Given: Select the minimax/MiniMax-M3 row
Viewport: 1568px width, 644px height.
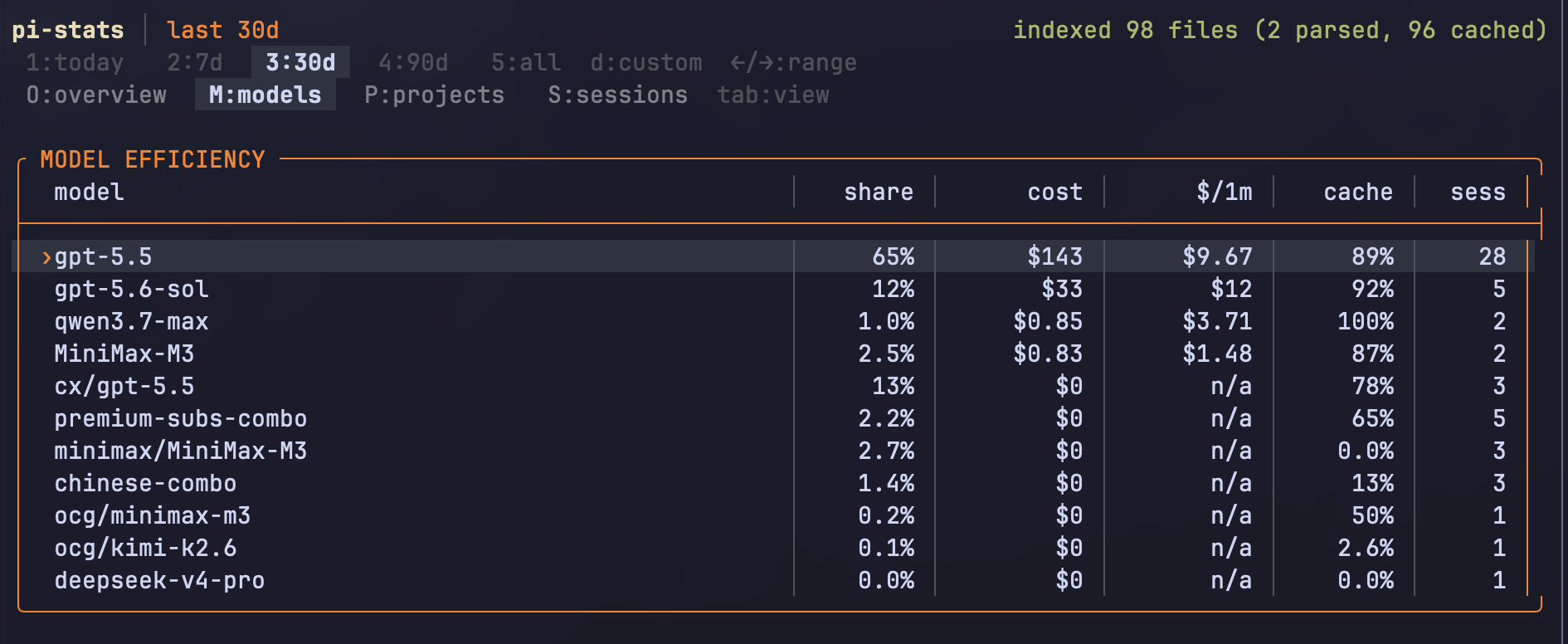Looking at the screenshot, I should pos(773,451).
